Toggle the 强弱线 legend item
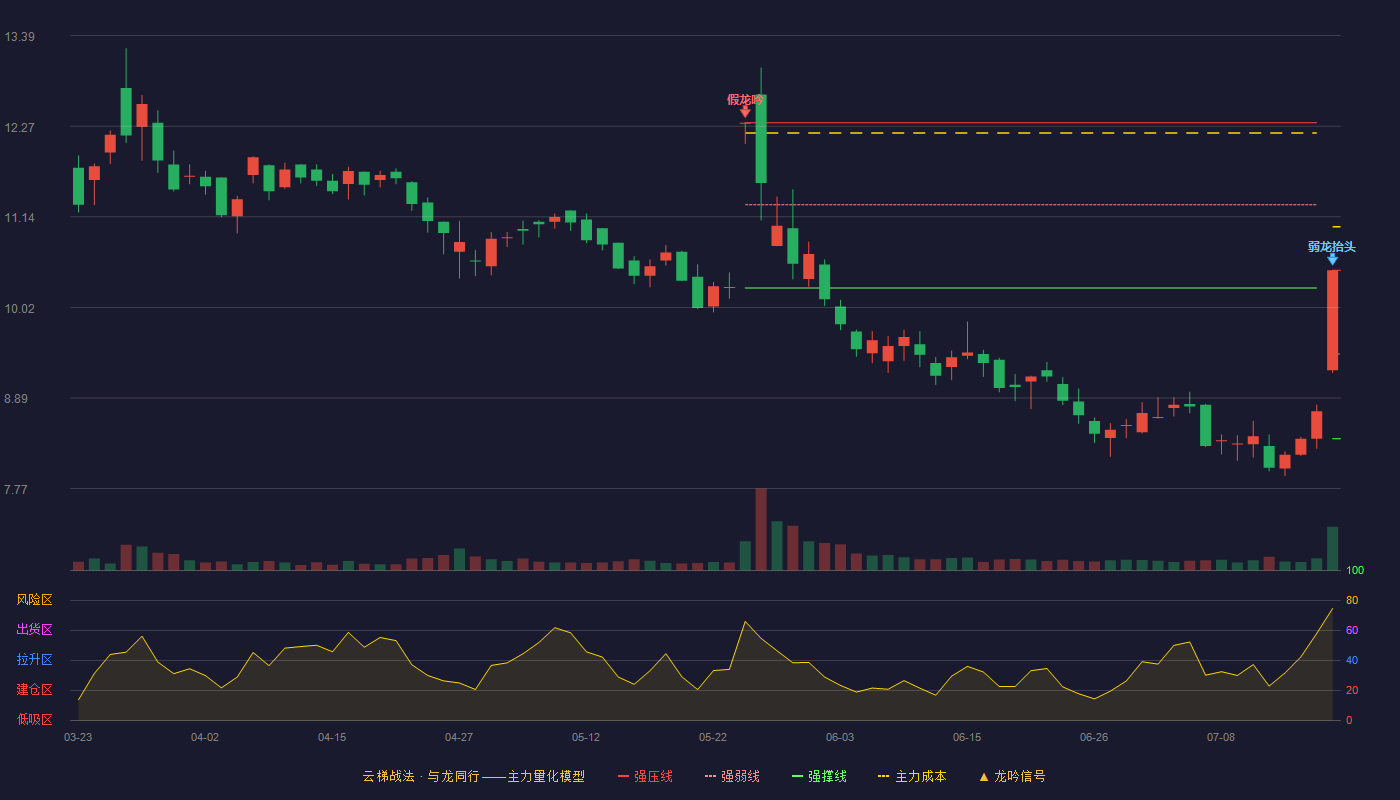Viewport: 1400px width, 800px height. click(732, 776)
